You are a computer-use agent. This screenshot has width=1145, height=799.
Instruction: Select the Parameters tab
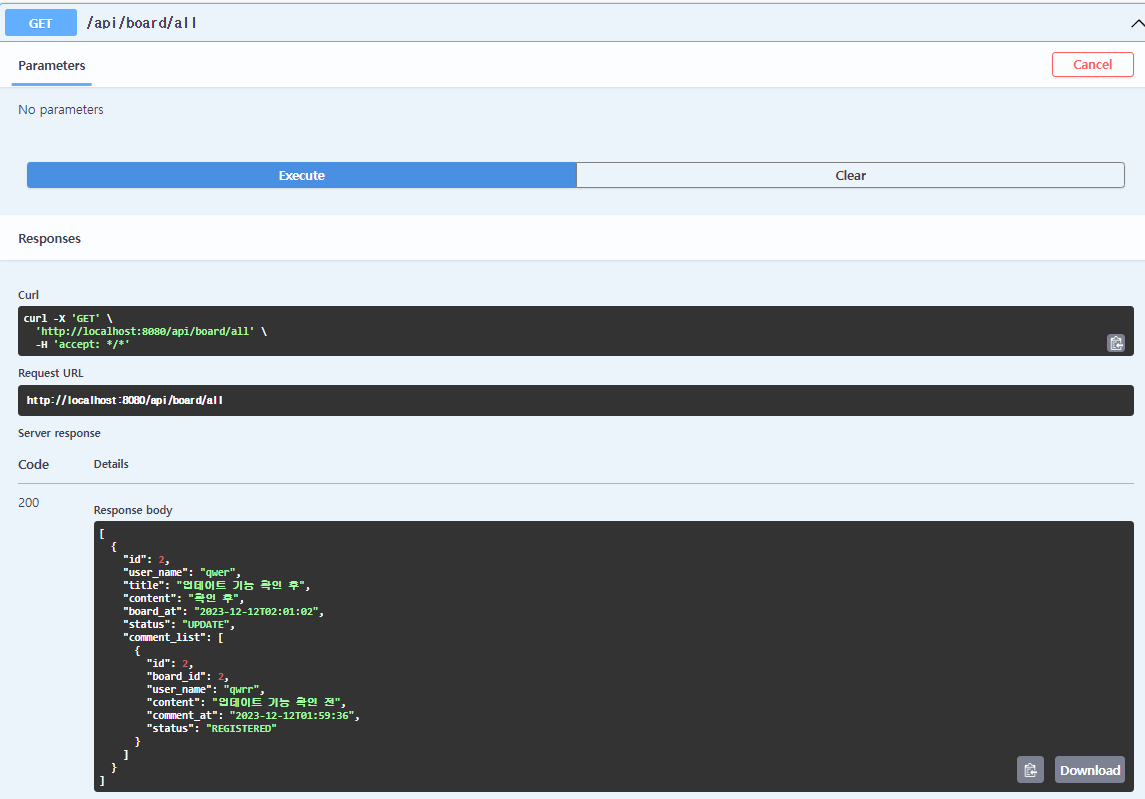click(x=52, y=66)
